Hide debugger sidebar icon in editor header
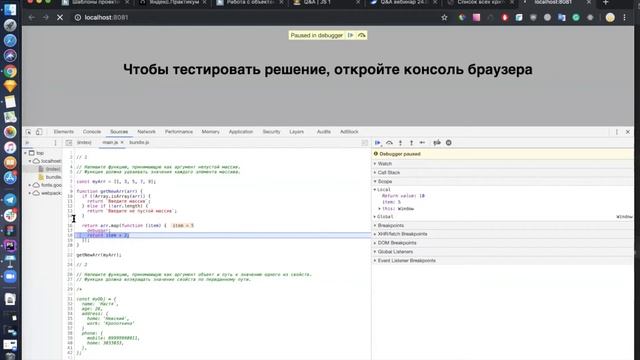640x360 pixels. tap(364, 142)
